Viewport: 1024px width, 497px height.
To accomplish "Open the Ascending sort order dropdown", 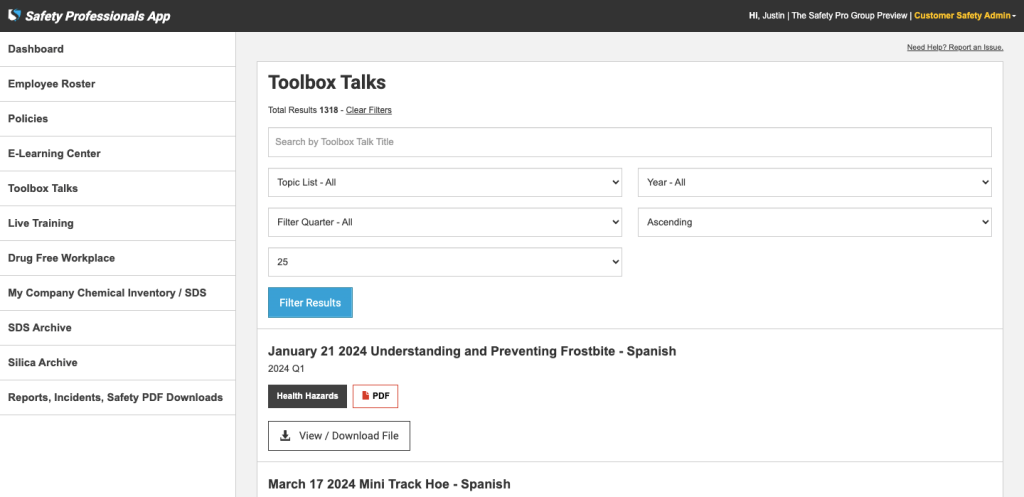I will [x=814, y=222].
